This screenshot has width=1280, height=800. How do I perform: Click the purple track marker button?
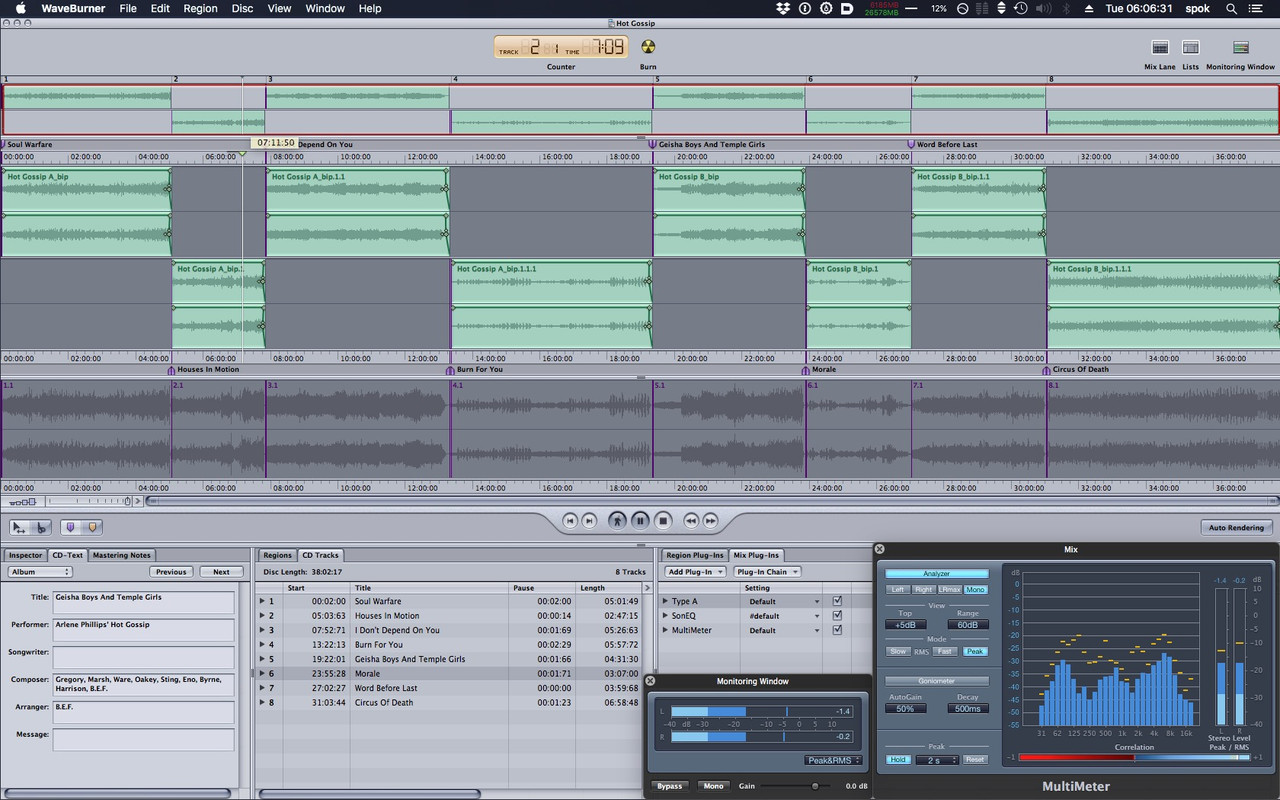click(70, 527)
